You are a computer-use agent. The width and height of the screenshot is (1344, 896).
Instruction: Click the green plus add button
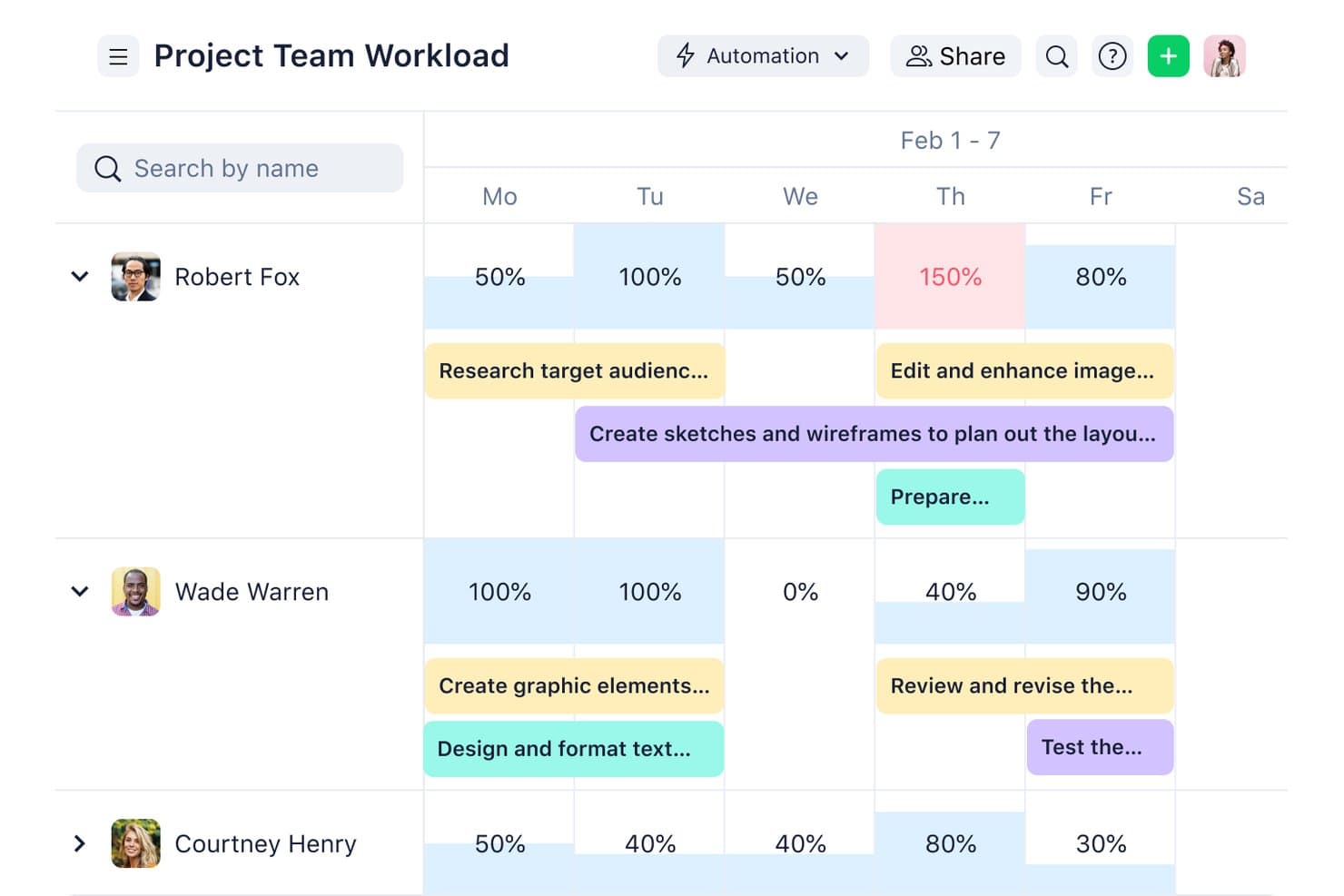pos(1169,56)
